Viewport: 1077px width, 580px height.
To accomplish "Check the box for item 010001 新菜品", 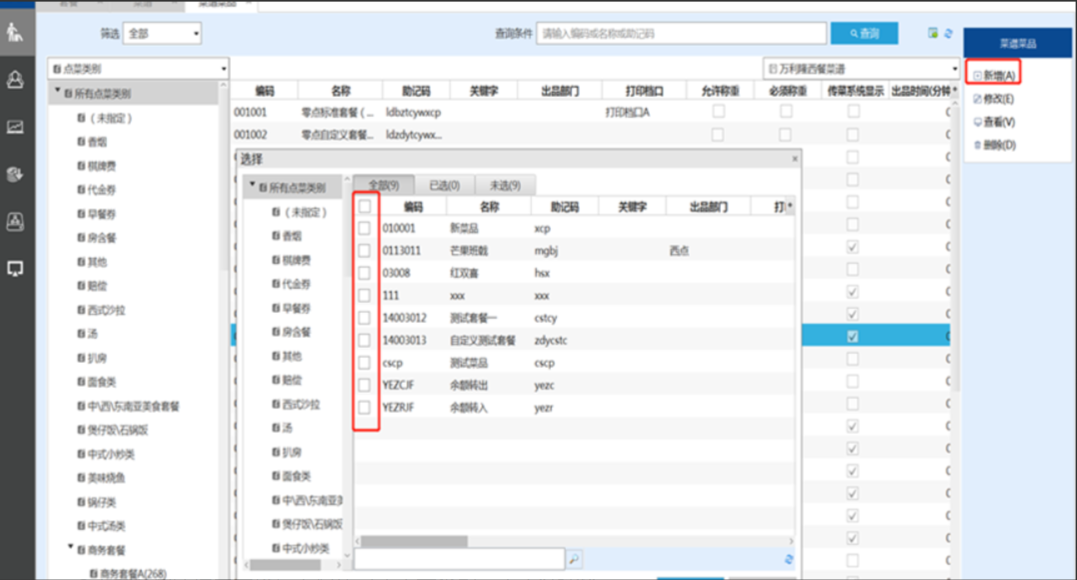I will pyautogui.click(x=365, y=228).
